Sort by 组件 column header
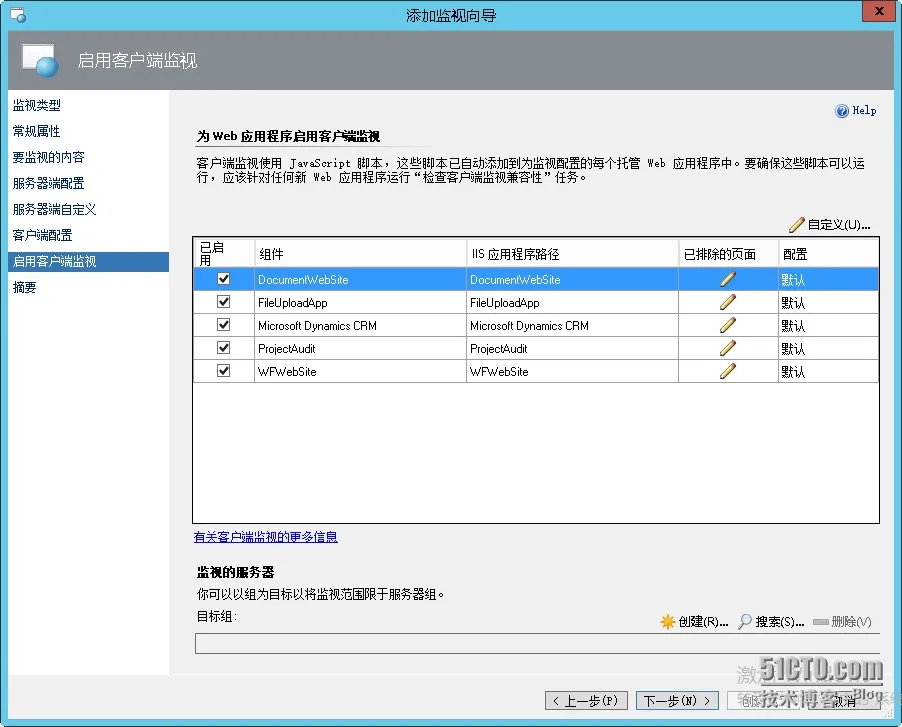The width and height of the screenshot is (902, 727). point(360,254)
